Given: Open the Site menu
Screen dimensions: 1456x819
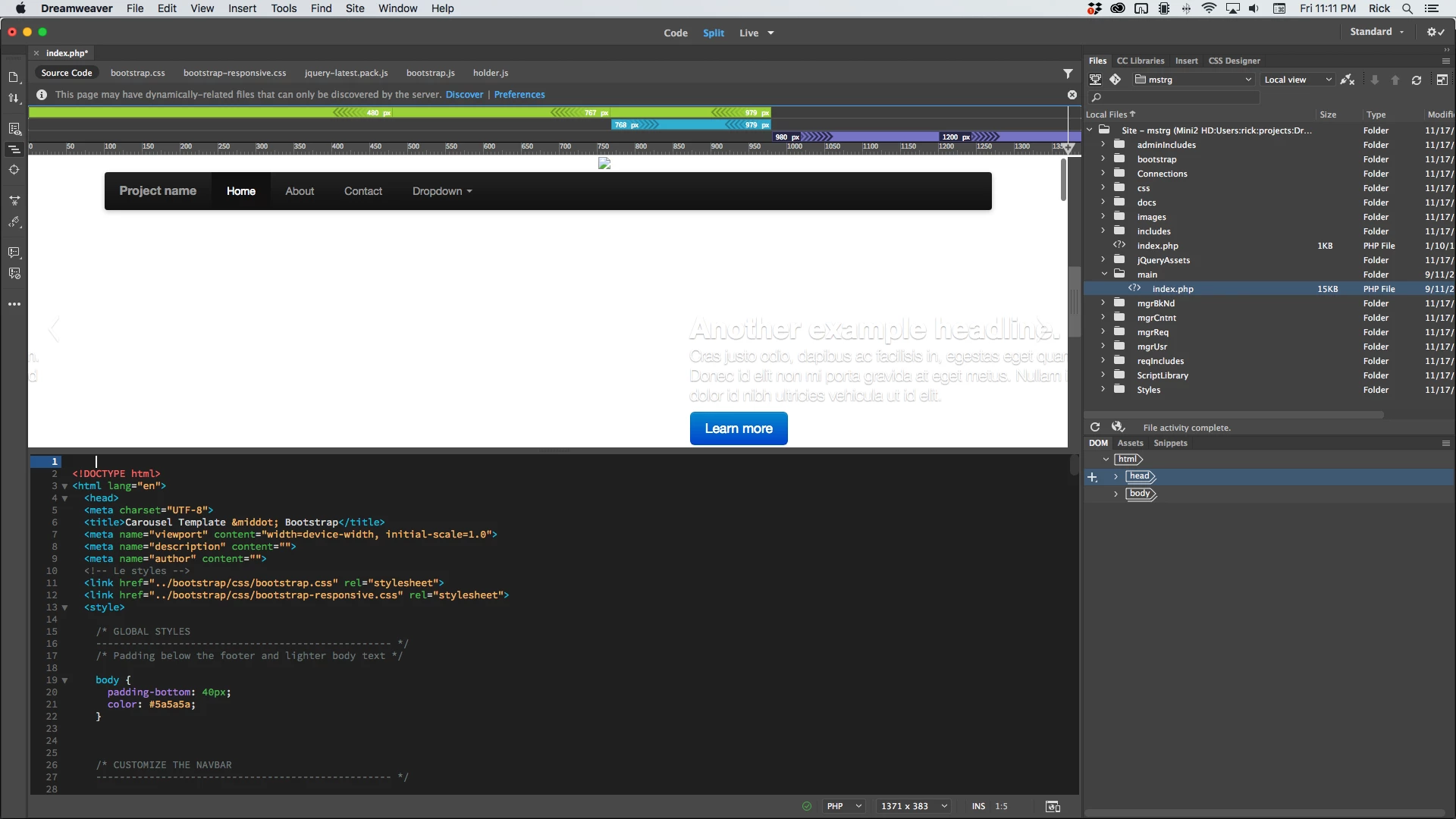Looking at the screenshot, I should pyautogui.click(x=354, y=8).
